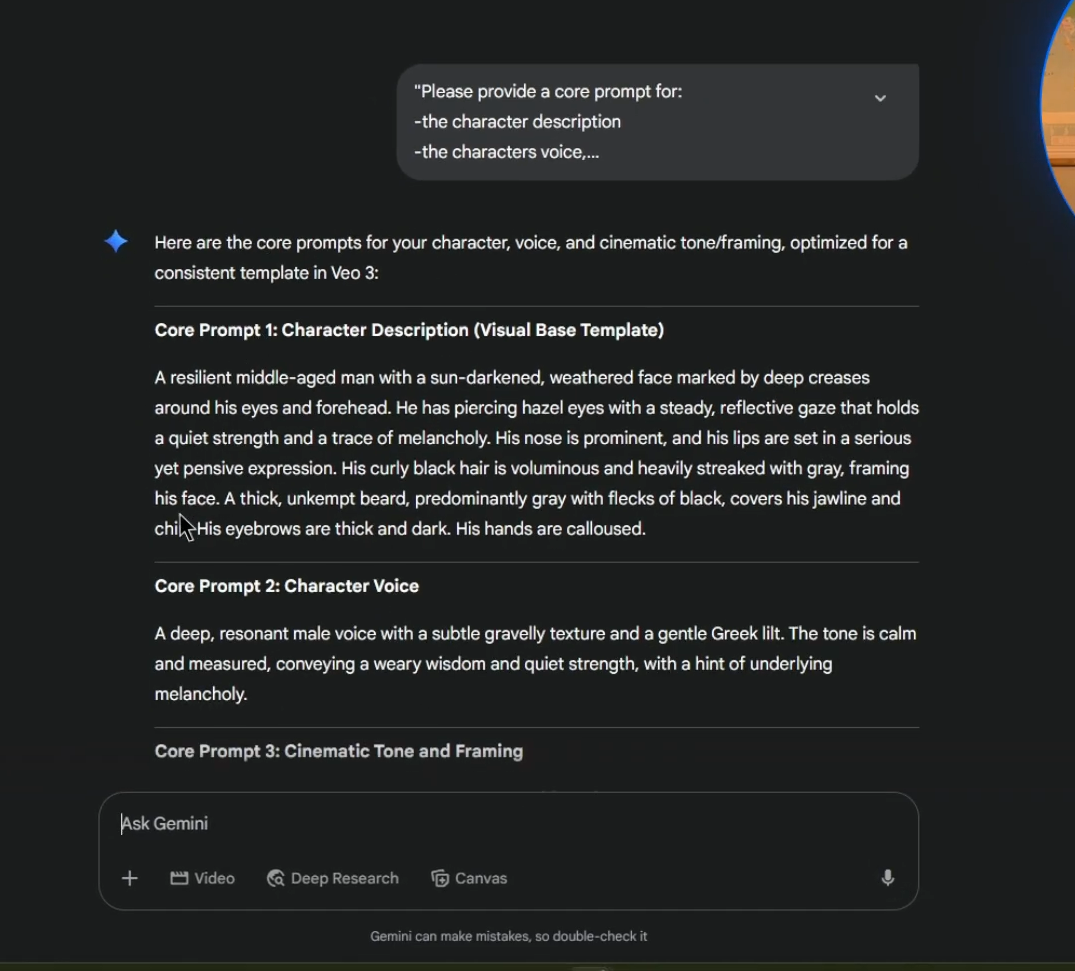Click the "Please provide a core prompt for" line

[548, 92]
